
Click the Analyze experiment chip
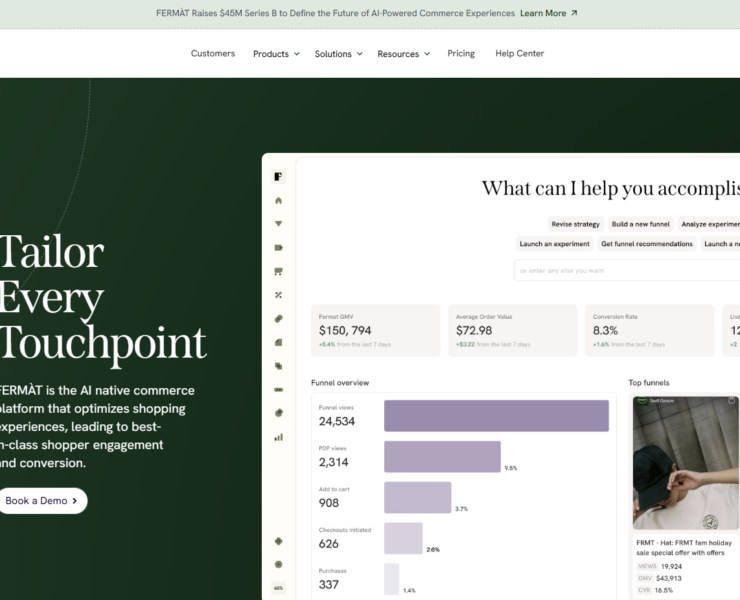(709, 224)
